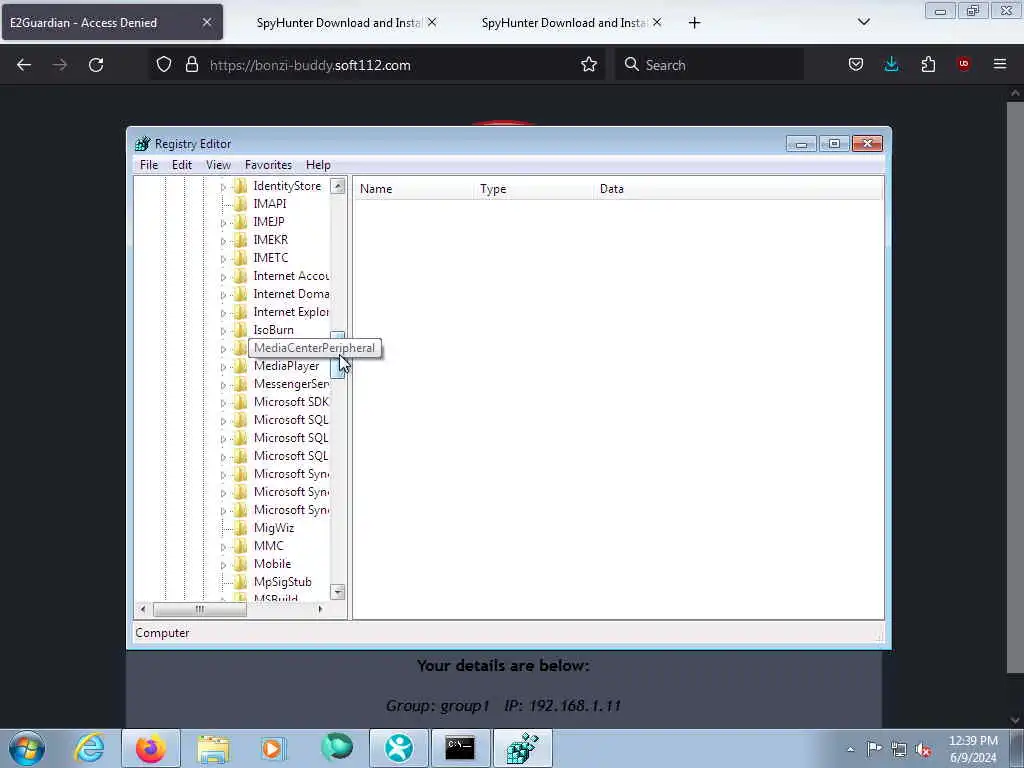The width and height of the screenshot is (1024, 768).
Task: Click the tree horizontal scrollbar thumb
Action: (199, 609)
